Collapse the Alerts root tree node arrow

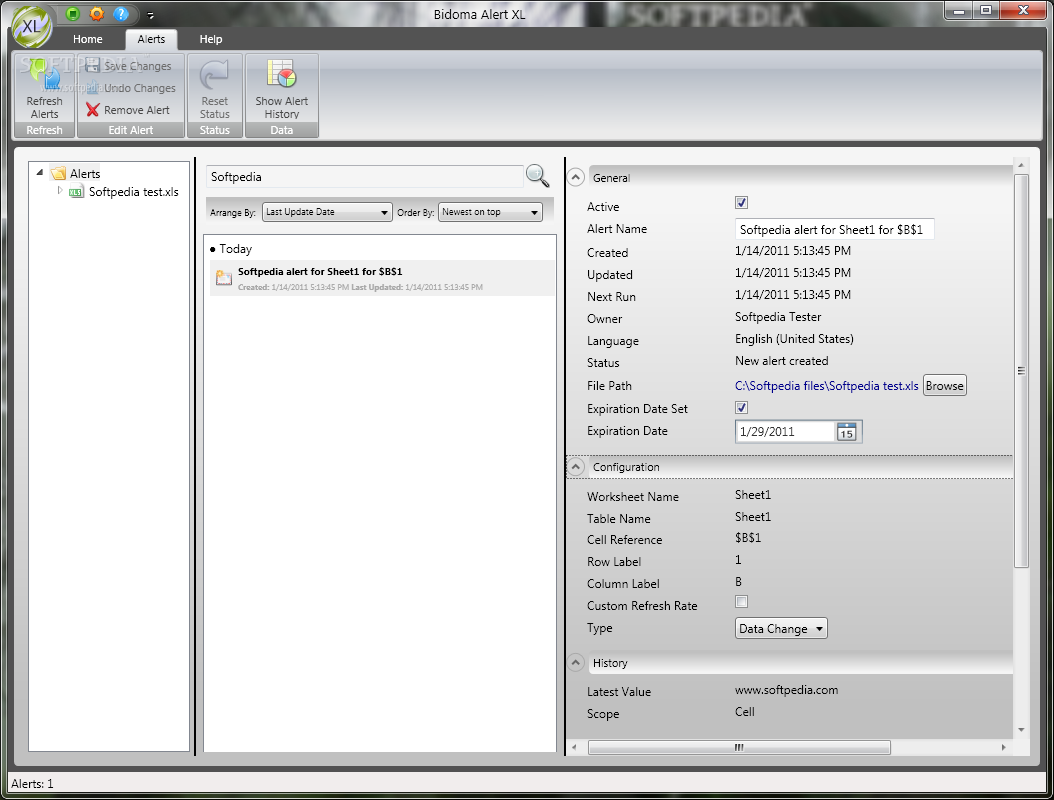pos(40,173)
